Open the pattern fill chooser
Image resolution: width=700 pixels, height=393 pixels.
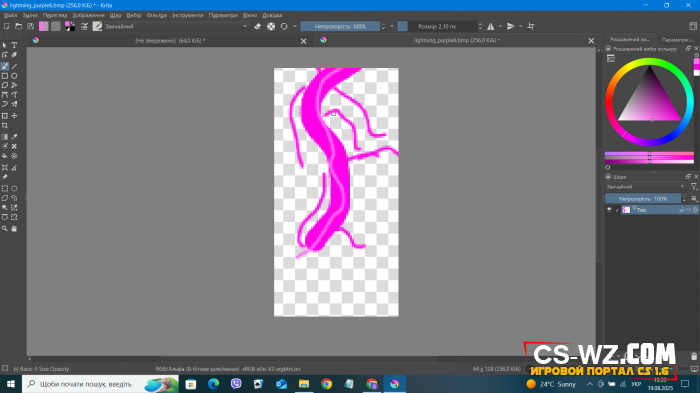click(55, 26)
